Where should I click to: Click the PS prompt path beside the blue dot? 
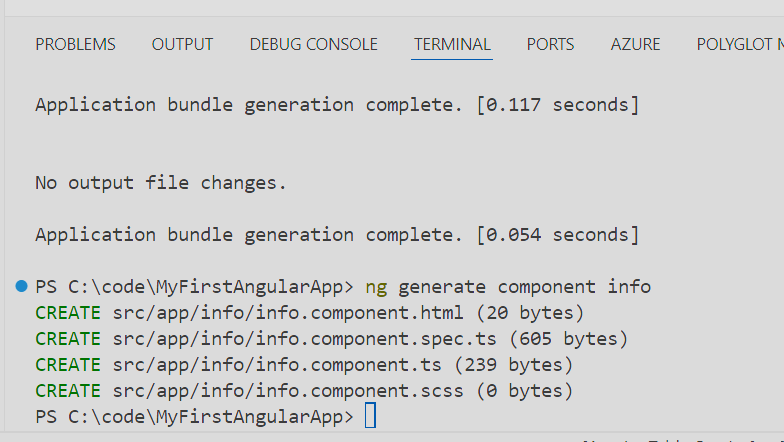[194, 287]
